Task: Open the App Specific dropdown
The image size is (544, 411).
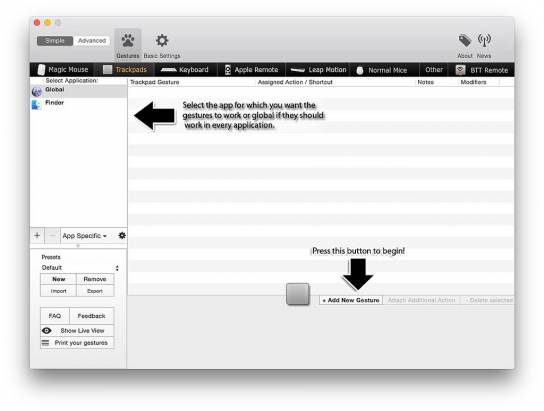Action: pyautogui.click(x=84, y=236)
